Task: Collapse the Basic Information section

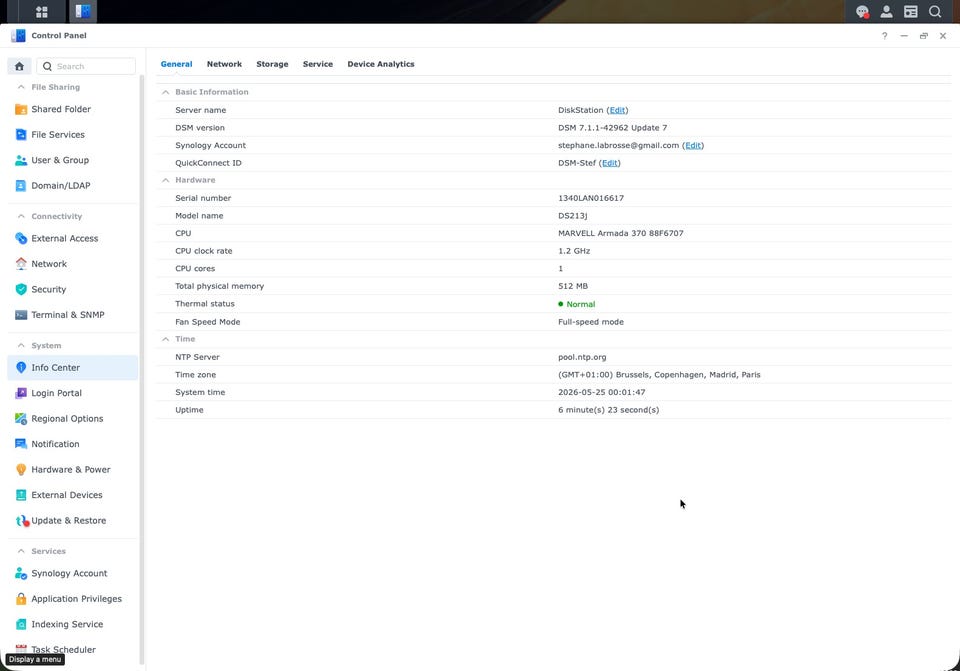Action: coord(165,92)
